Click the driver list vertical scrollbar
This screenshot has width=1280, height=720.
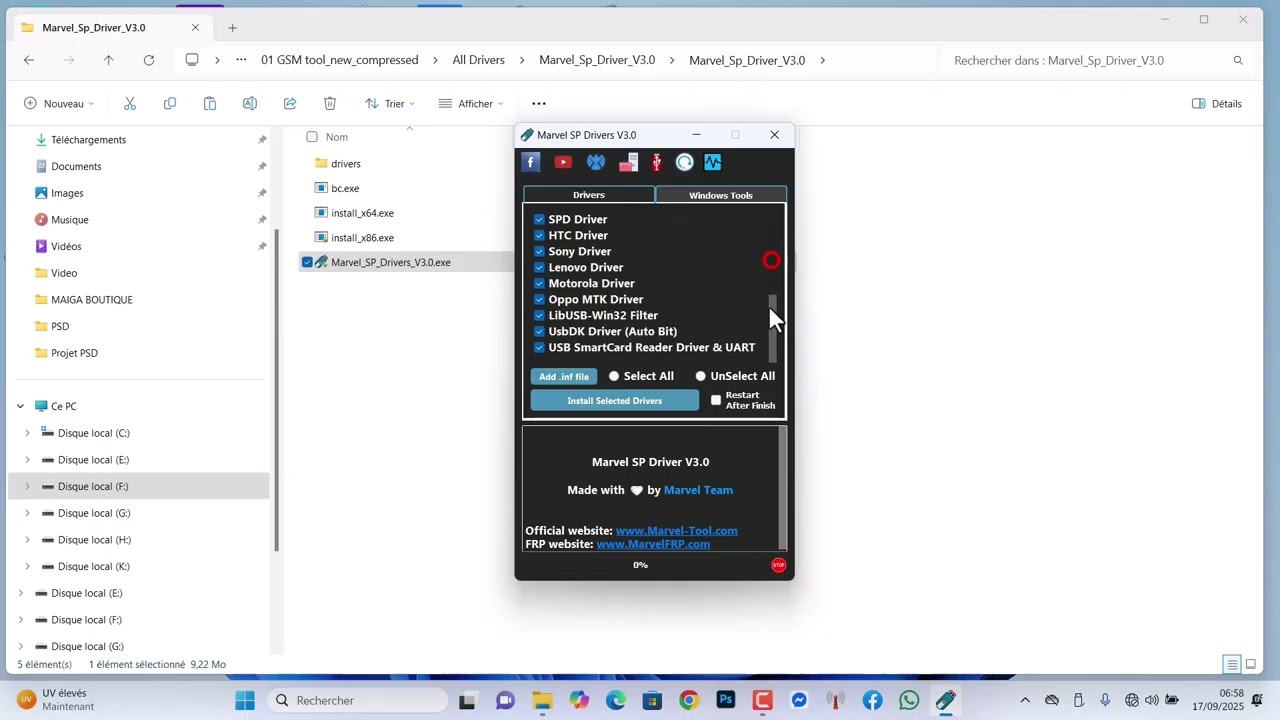pyautogui.click(x=772, y=328)
